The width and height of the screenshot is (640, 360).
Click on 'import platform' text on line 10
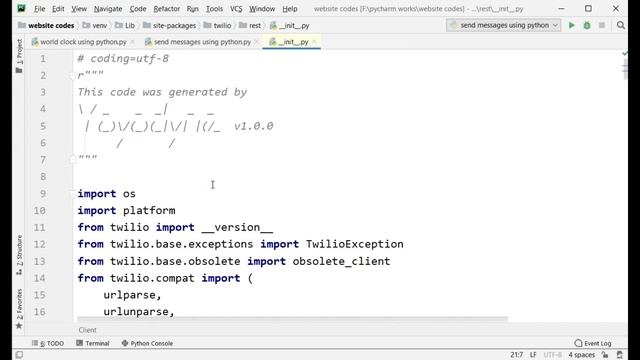[127, 211]
